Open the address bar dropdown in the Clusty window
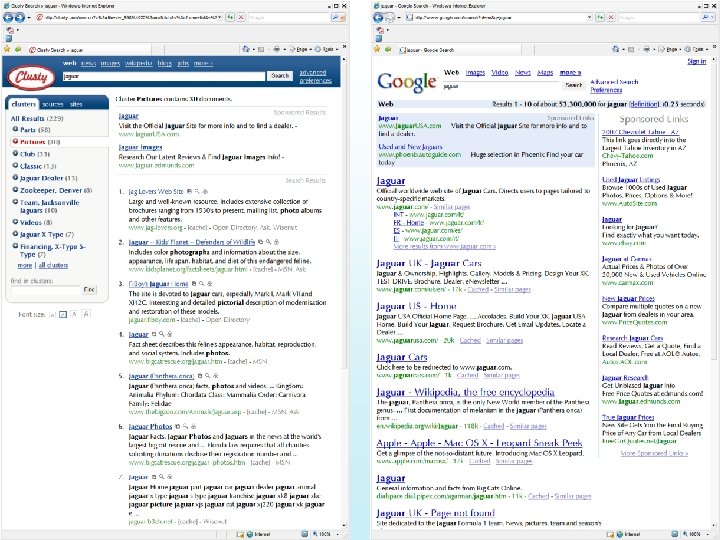720x540 pixels. click(219, 17)
